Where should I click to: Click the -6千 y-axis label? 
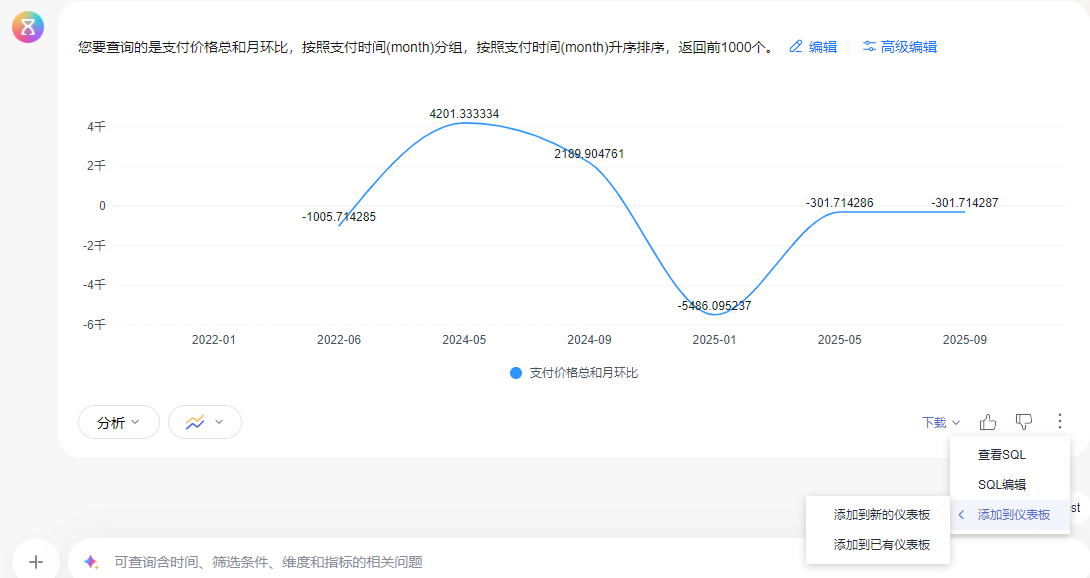pyautogui.click(x=95, y=325)
